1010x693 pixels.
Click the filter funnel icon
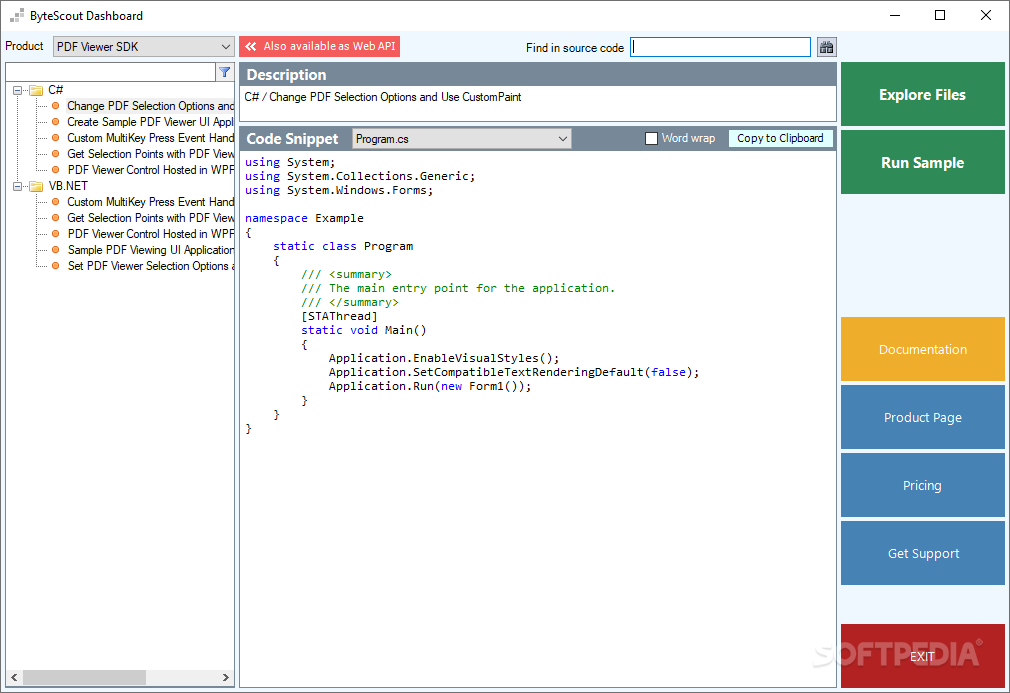pyautogui.click(x=224, y=72)
